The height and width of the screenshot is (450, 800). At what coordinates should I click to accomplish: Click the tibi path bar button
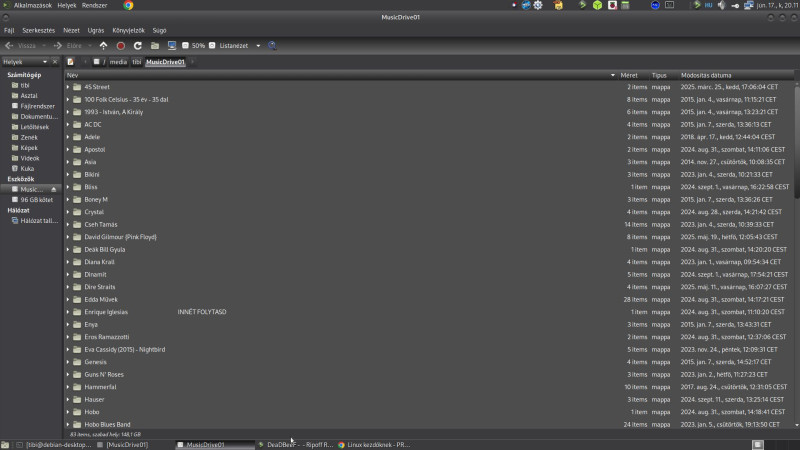pos(137,62)
